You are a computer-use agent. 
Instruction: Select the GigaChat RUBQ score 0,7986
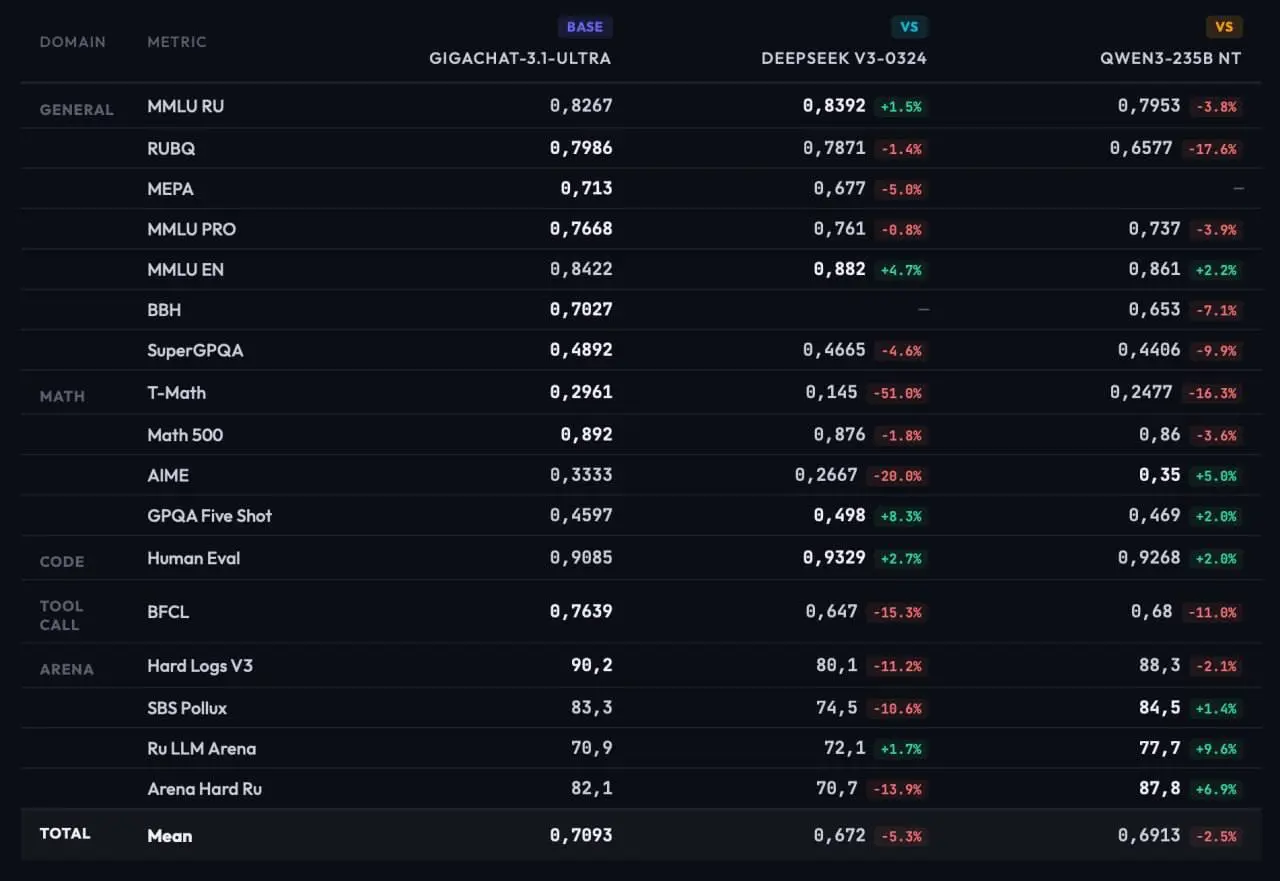[581, 148]
